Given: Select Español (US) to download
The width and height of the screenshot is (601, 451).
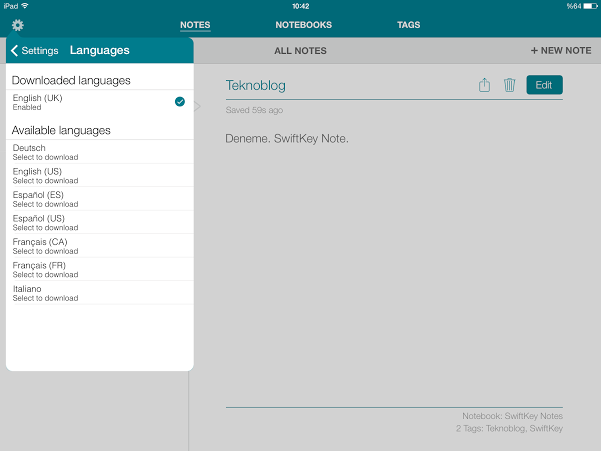Looking at the screenshot, I should (100, 222).
